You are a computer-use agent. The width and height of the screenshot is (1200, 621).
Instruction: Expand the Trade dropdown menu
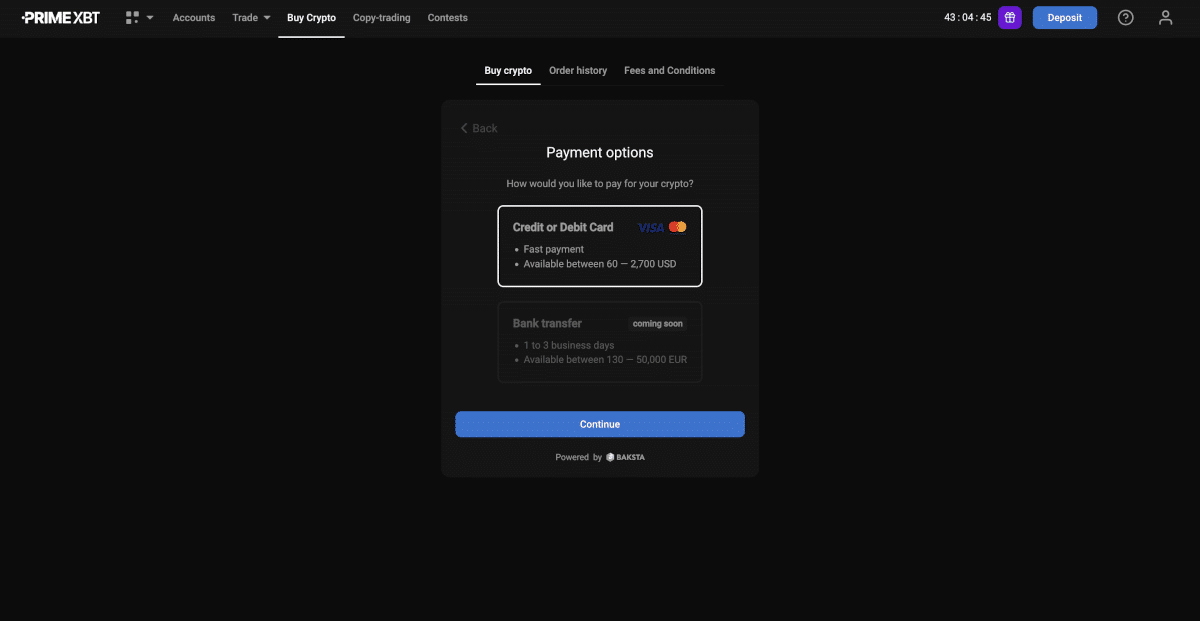[x=251, y=18]
